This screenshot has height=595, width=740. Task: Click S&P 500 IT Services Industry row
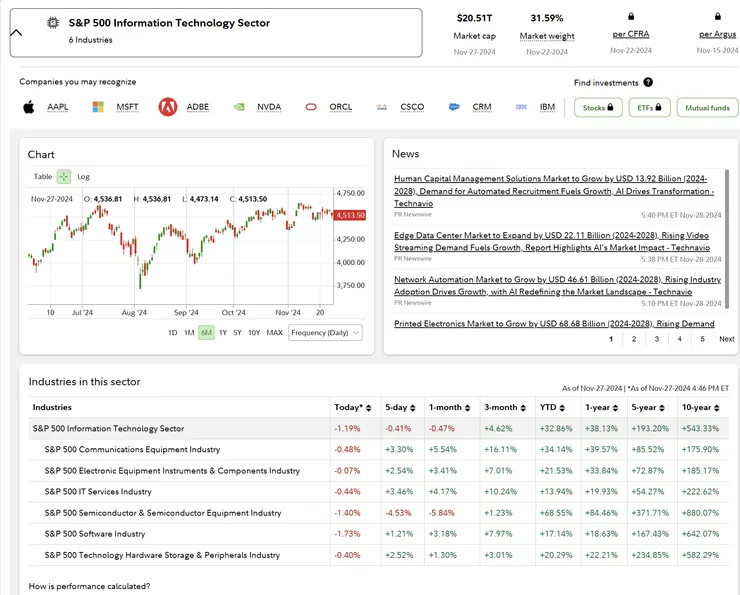pyautogui.click(x=378, y=492)
